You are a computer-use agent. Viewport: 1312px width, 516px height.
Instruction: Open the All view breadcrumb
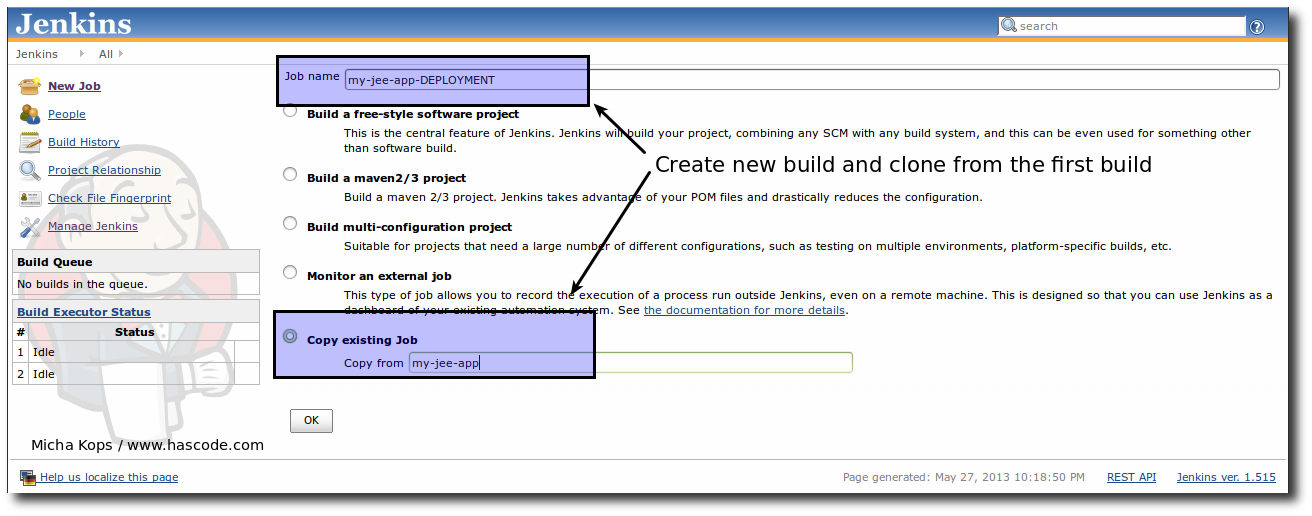click(106, 54)
